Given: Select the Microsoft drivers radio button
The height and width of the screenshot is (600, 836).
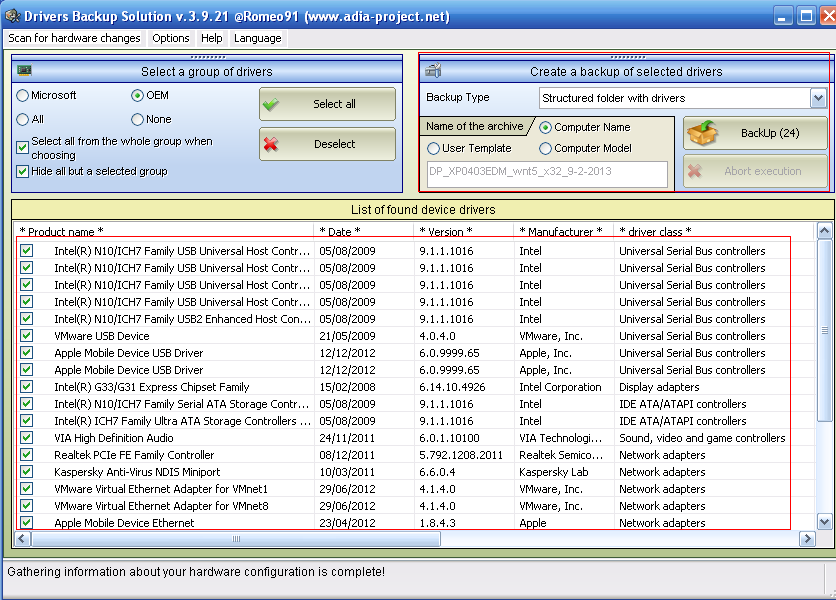Looking at the screenshot, I should (x=22, y=95).
